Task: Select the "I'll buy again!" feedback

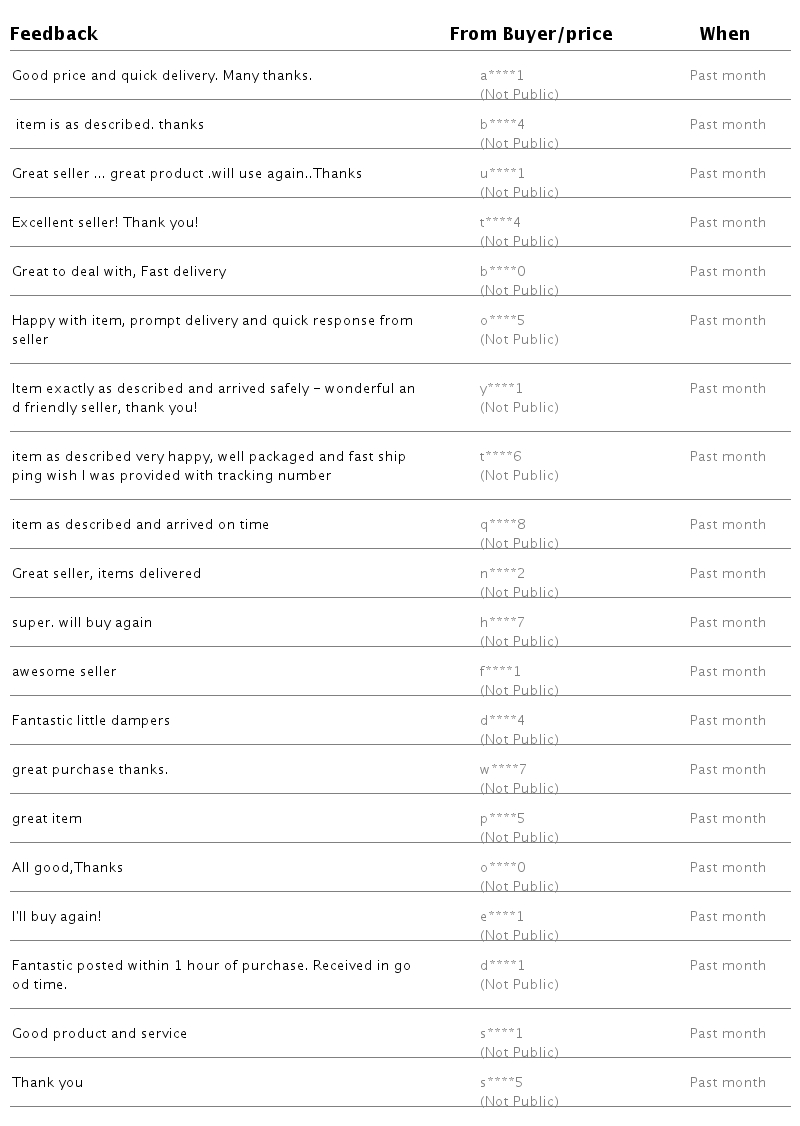Action: tap(56, 917)
